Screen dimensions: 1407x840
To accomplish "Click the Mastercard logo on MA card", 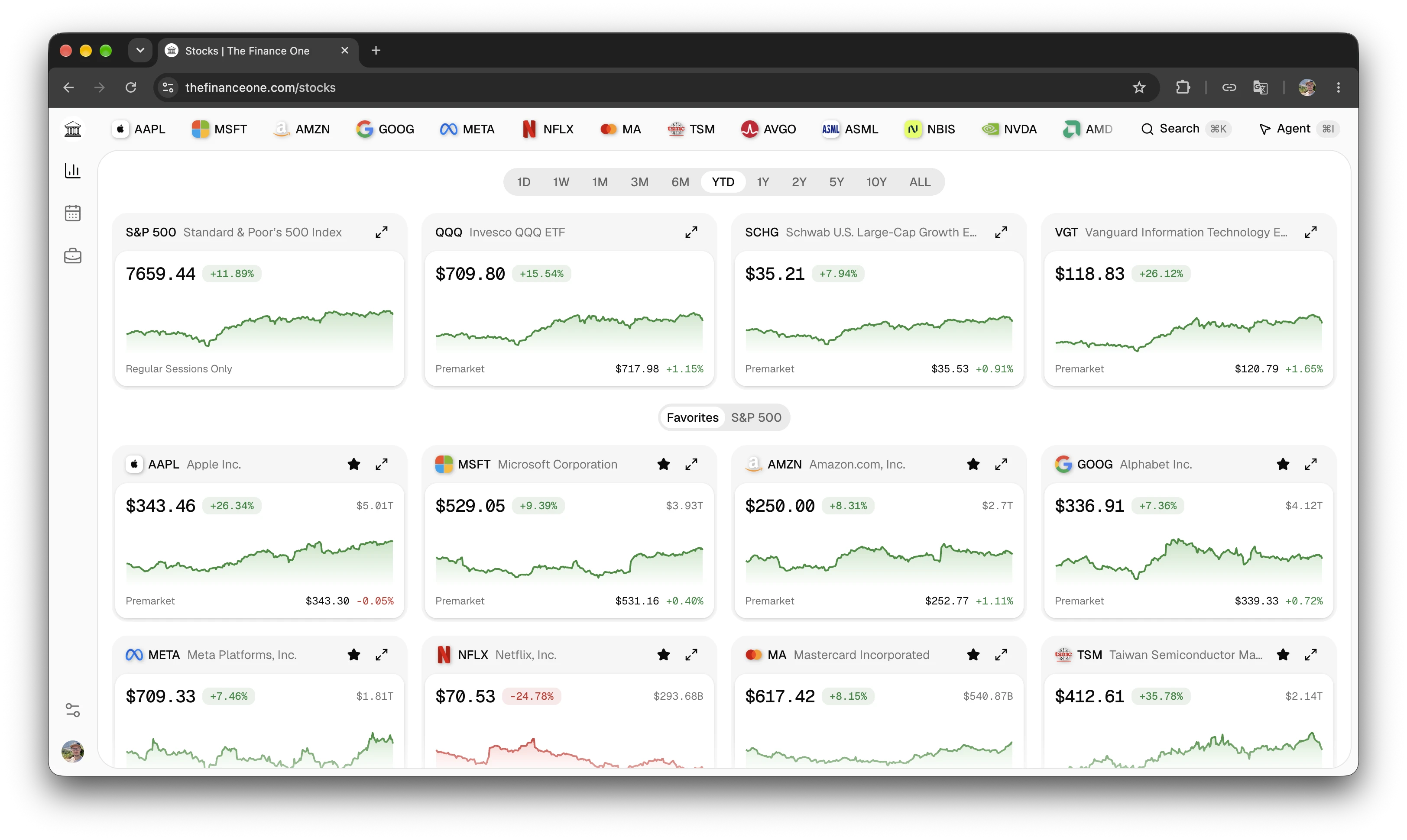I will pyautogui.click(x=754, y=655).
